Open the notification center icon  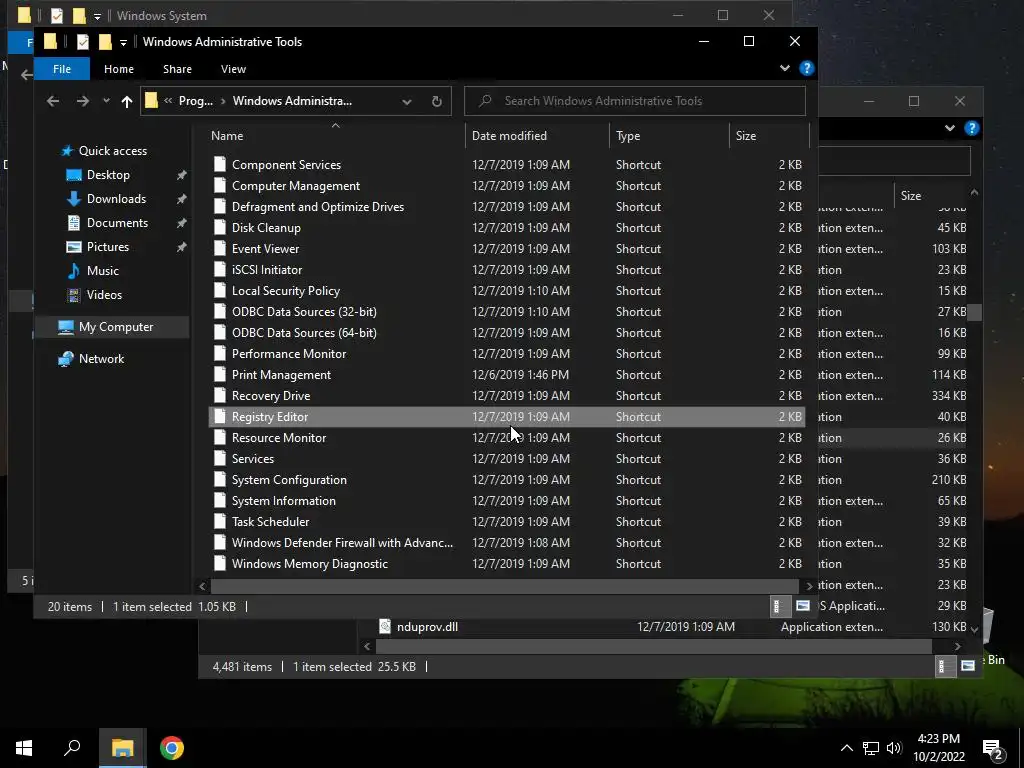(993, 749)
